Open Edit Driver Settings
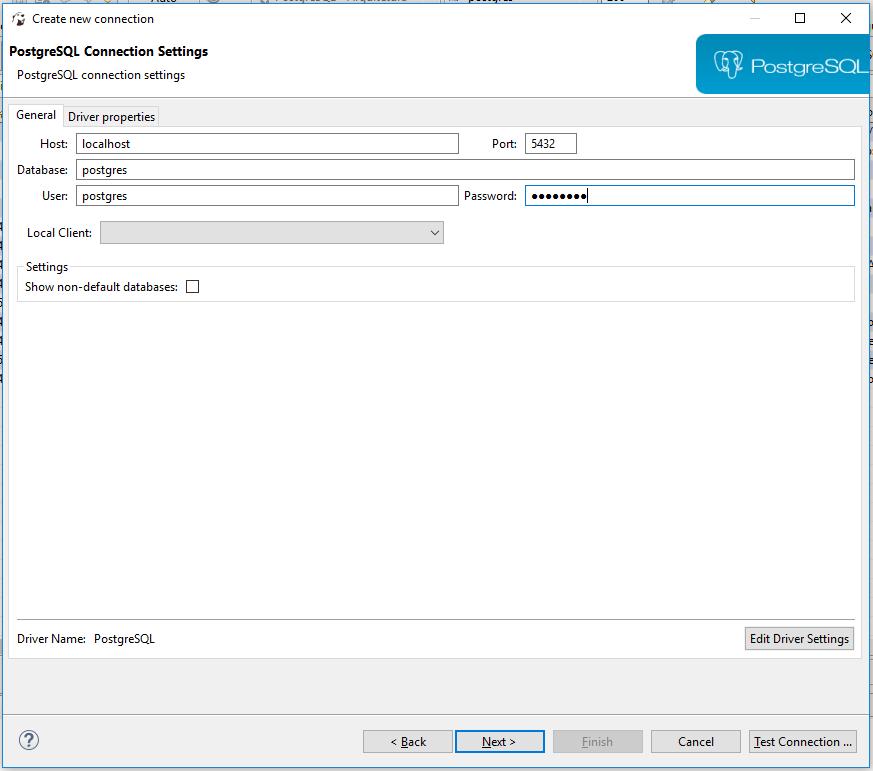873x771 pixels. pos(799,638)
